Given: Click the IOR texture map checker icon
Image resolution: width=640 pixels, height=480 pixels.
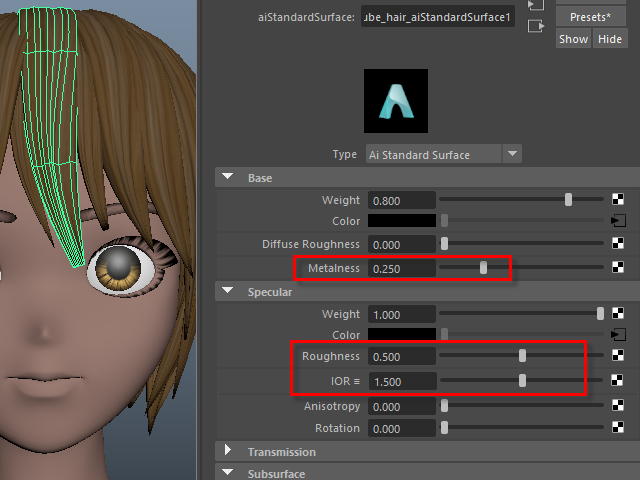Looking at the screenshot, I should click(x=618, y=381).
